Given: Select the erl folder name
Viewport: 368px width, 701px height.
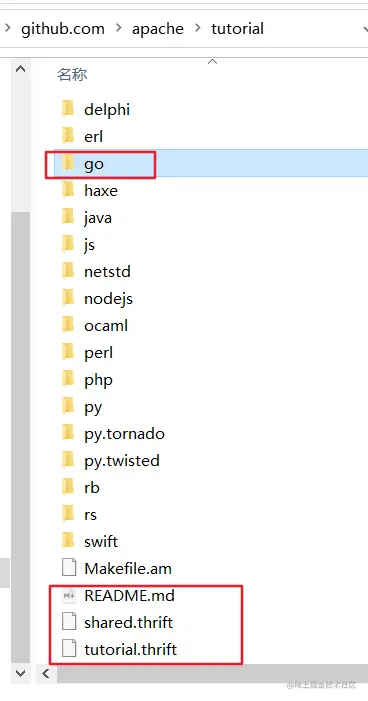Looking at the screenshot, I should (x=93, y=136).
